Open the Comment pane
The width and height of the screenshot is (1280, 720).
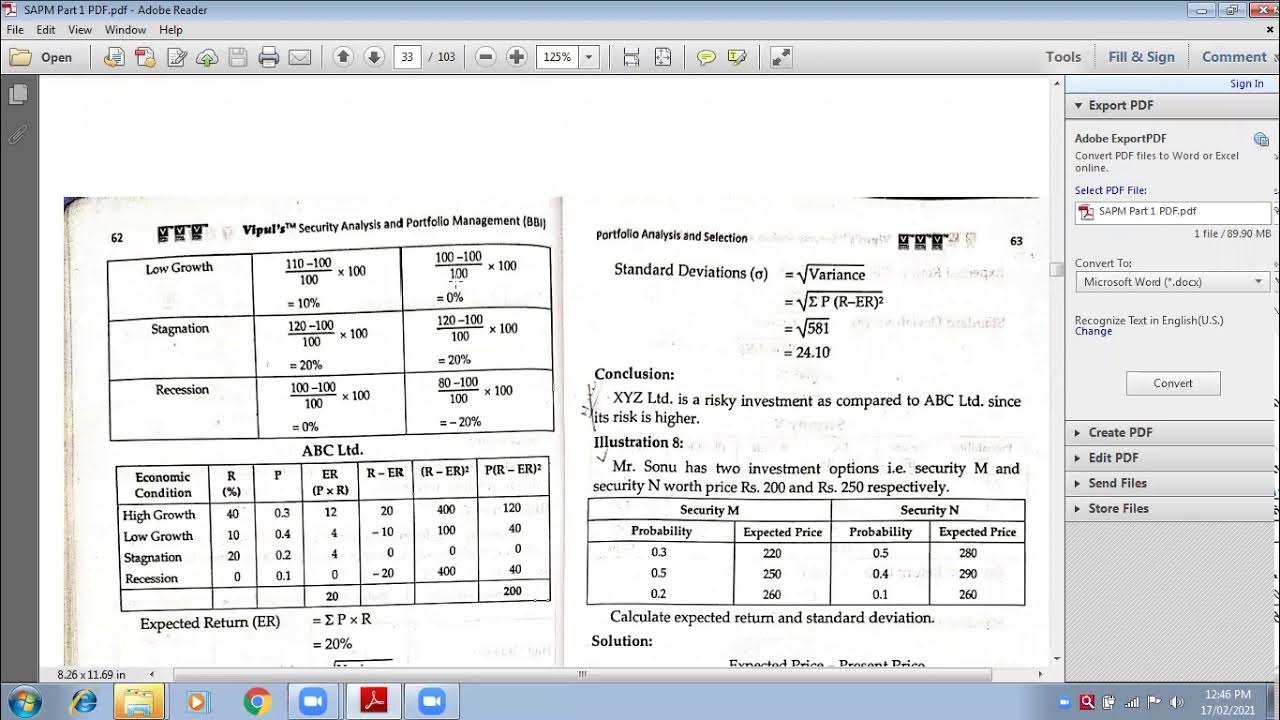pyautogui.click(x=1233, y=57)
